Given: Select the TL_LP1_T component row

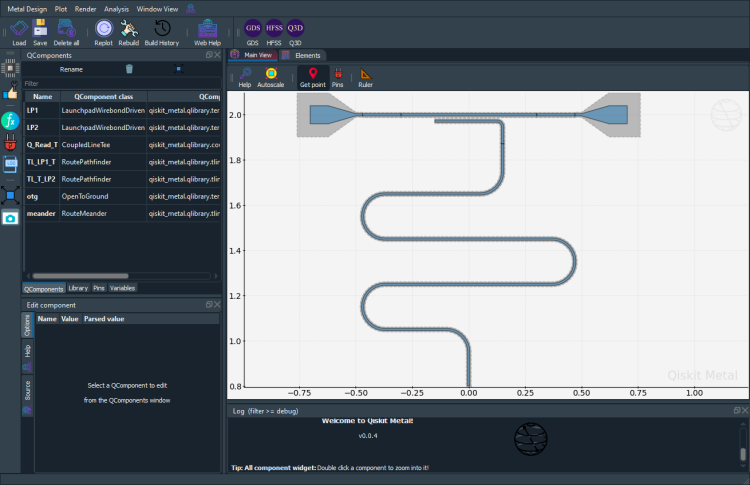Looking at the screenshot, I should click(122, 162).
